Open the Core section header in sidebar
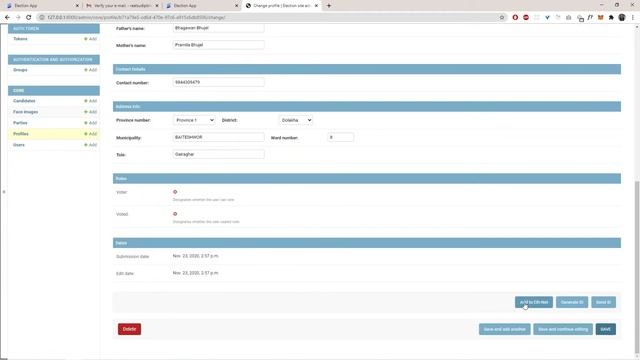This screenshot has width=640, height=360. tap(53, 91)
